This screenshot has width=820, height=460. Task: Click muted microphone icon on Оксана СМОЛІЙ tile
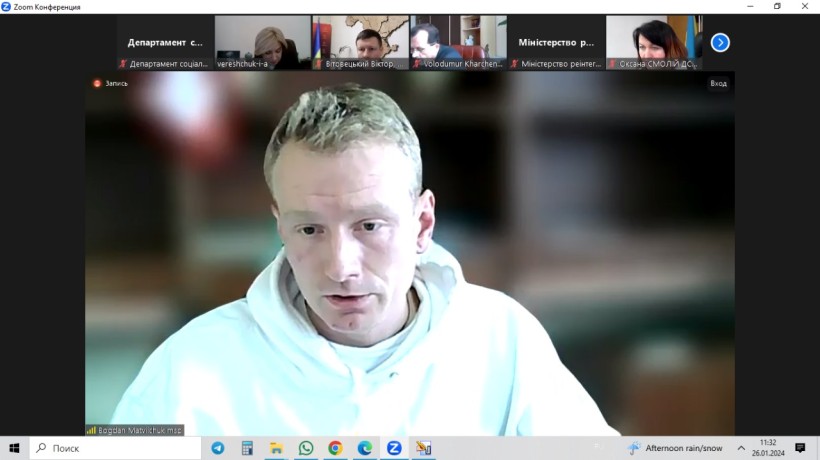pyautogui.click(x=612, y=64)
